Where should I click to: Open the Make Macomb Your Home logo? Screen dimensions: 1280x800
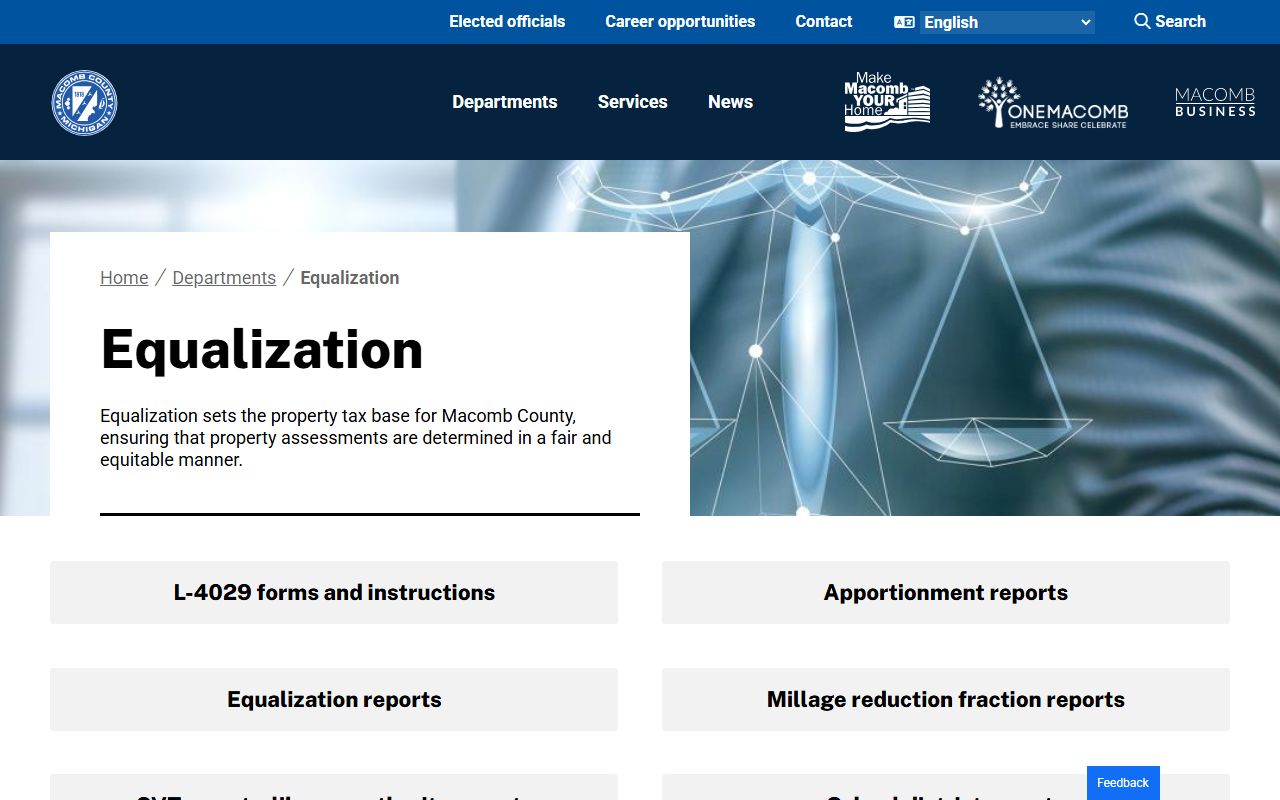887,102
